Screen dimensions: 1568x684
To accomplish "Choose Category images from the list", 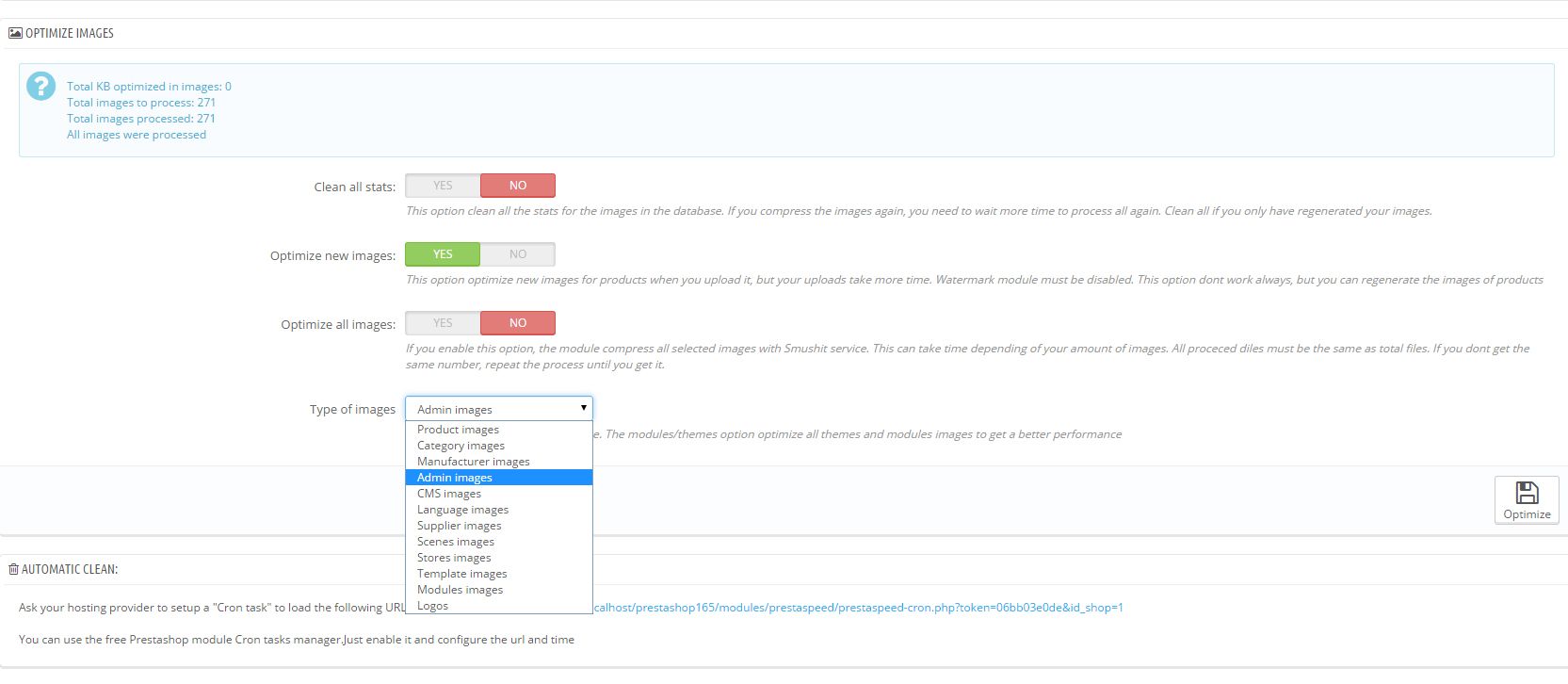I will pyautogui.click(x=499, y=446).
